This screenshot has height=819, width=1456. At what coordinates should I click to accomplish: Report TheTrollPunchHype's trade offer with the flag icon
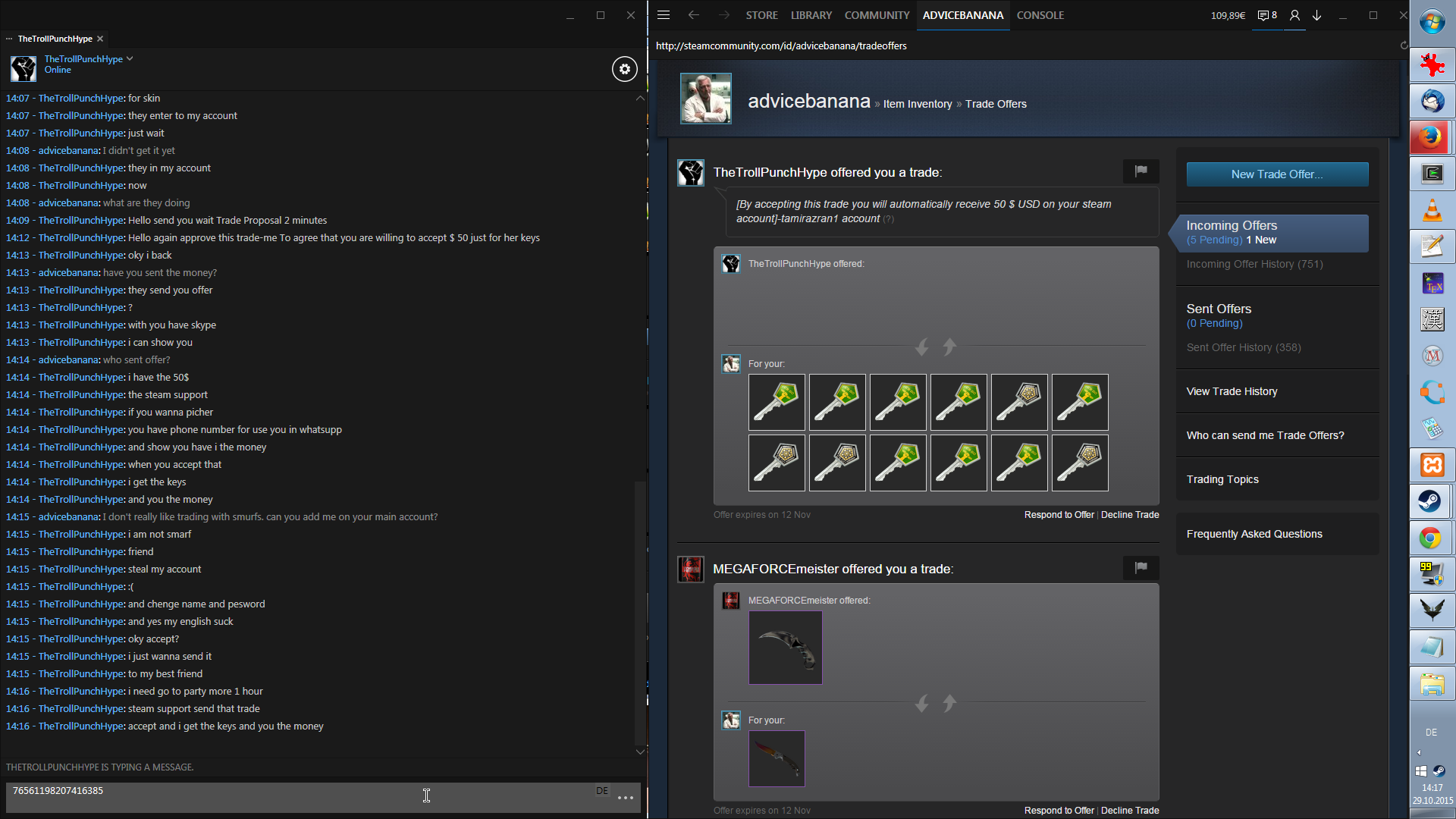[1141, 171]
